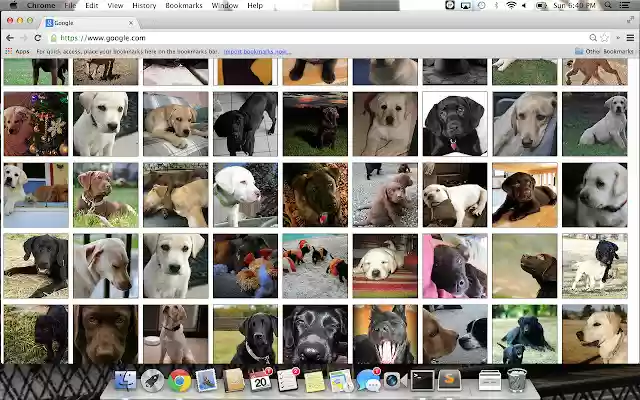
Task: Click the browser forward arrow
Action: tap(24, 38)
